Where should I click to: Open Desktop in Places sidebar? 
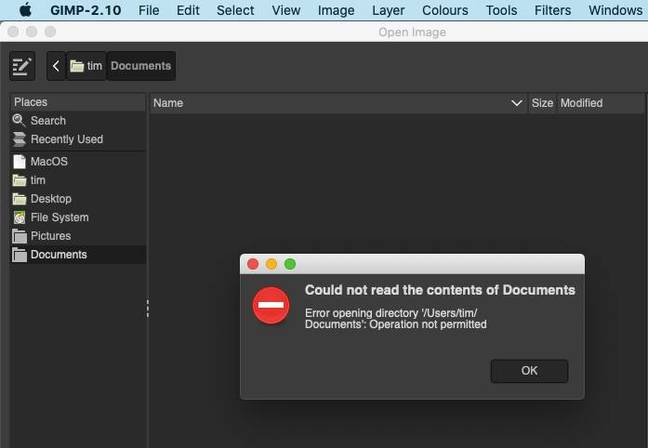point(78,199)
